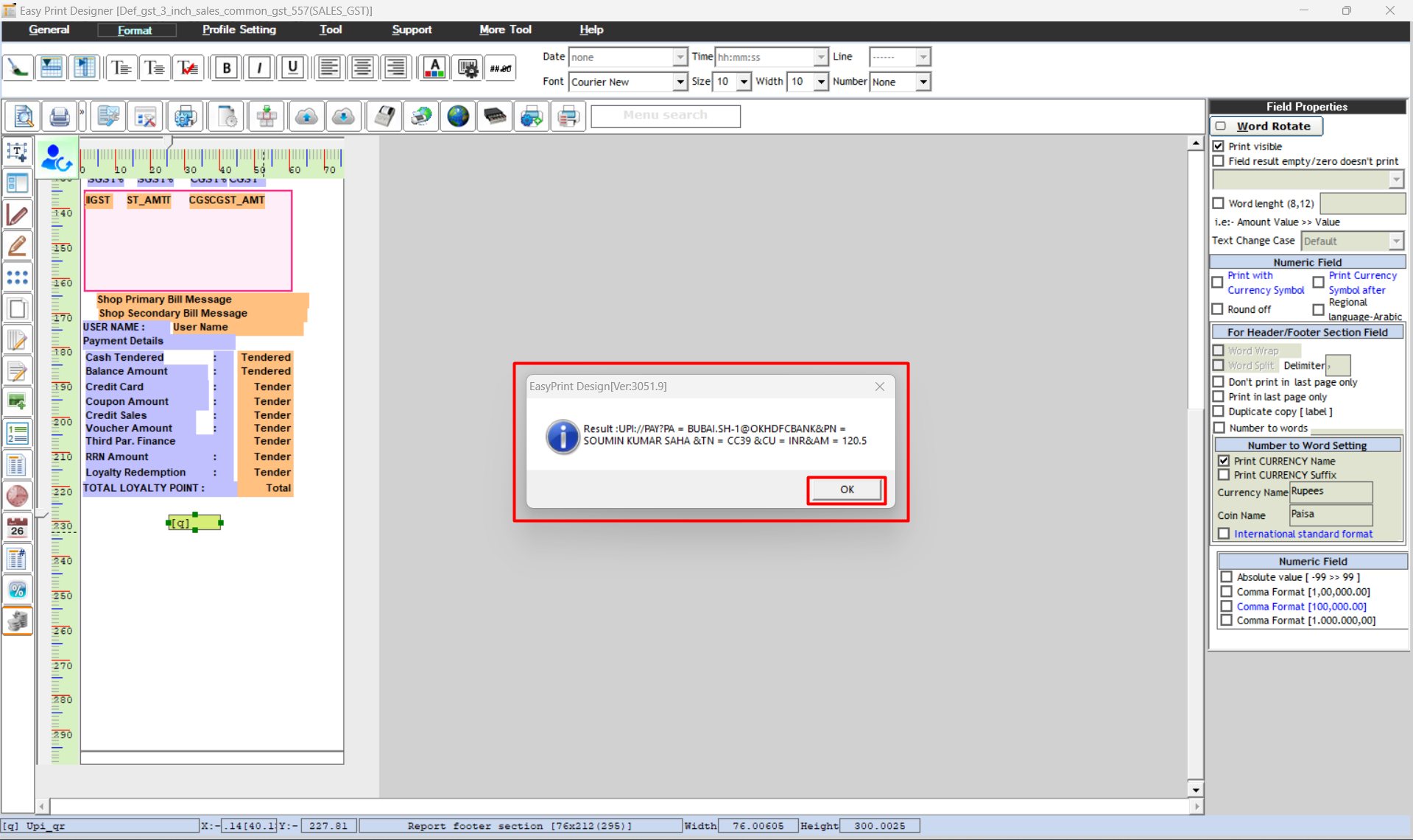Open the Profile Setting menu
Viewport: 1413px width, 840px height.
pos(239,29)
